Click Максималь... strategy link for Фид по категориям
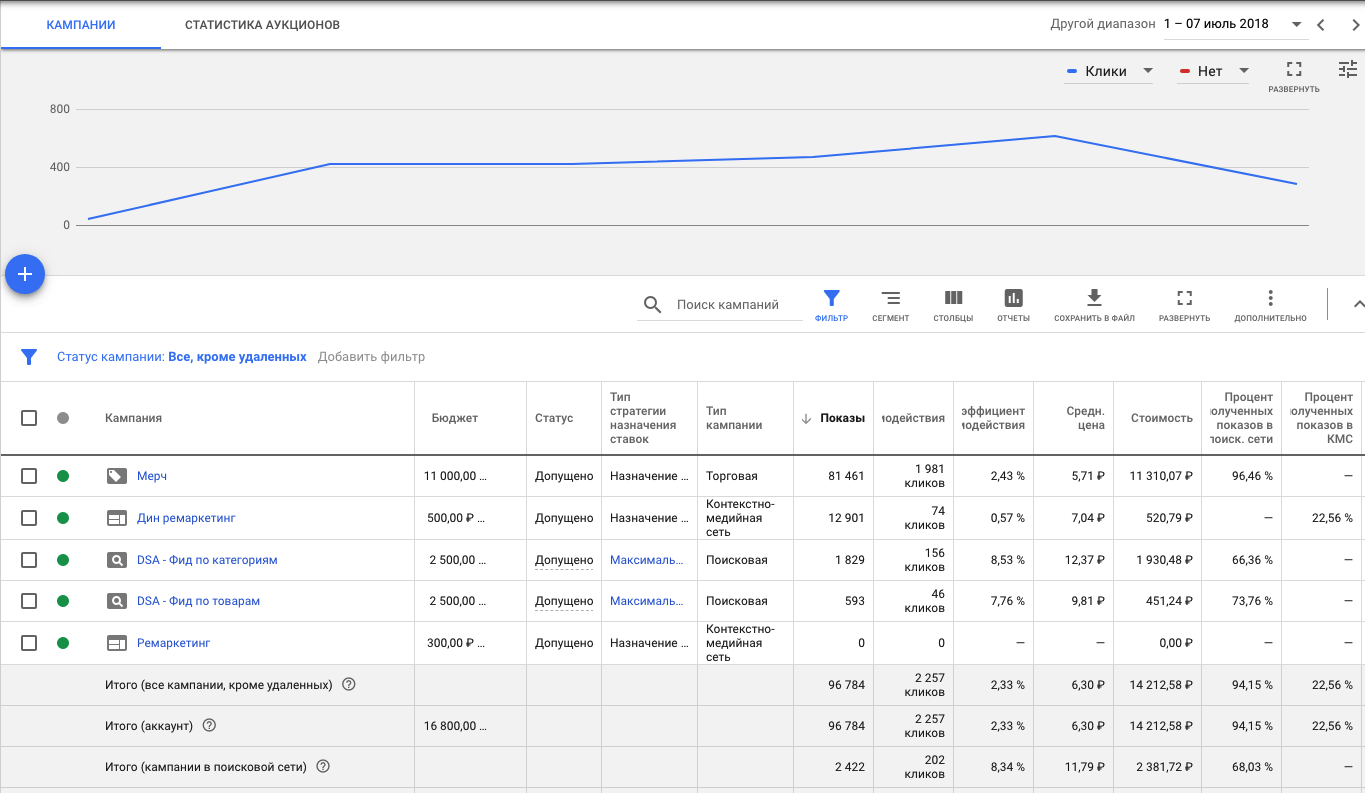1365x793 pixels. (x=647, y=560)
